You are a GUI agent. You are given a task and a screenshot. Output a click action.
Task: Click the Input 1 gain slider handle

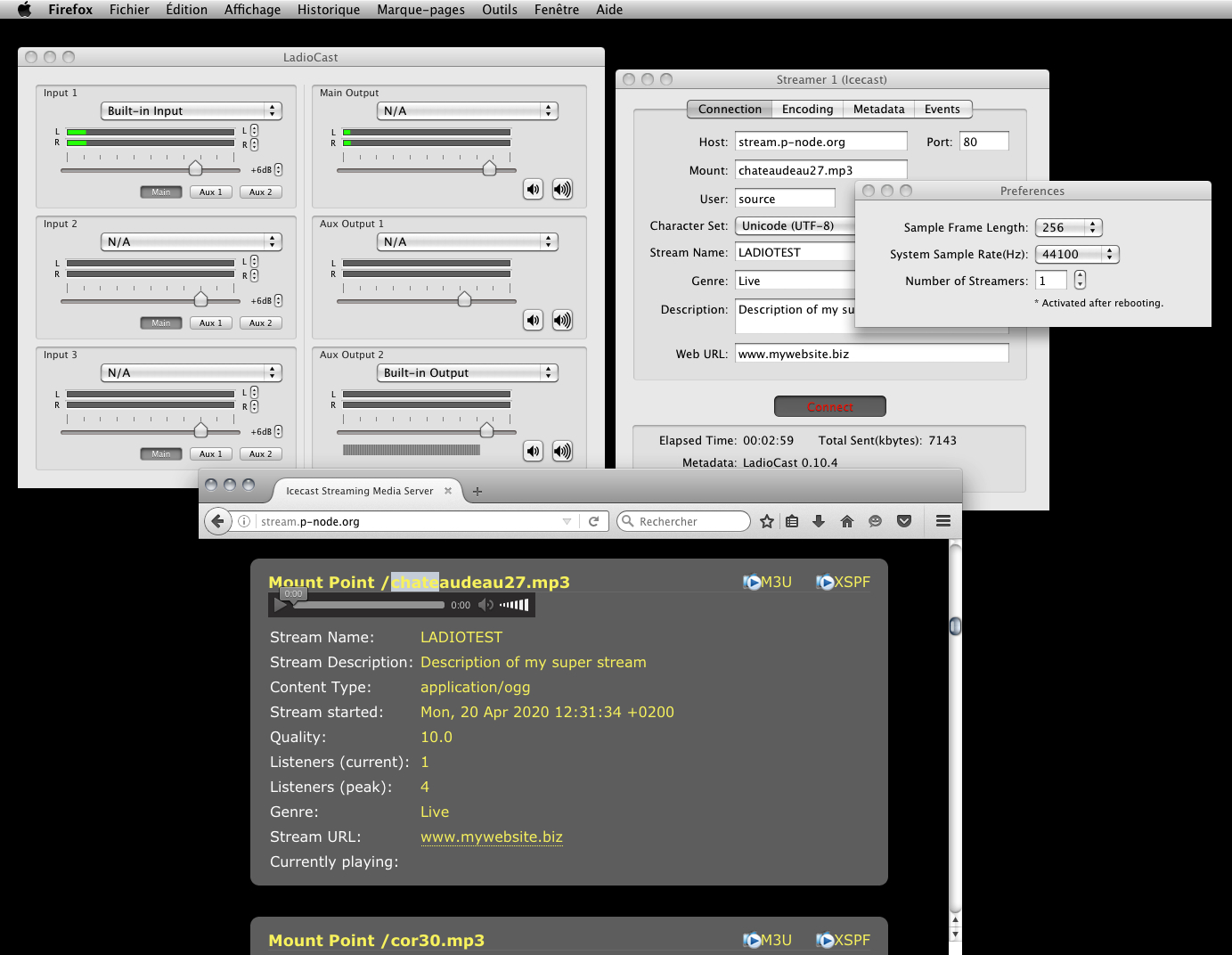[195, 168]
